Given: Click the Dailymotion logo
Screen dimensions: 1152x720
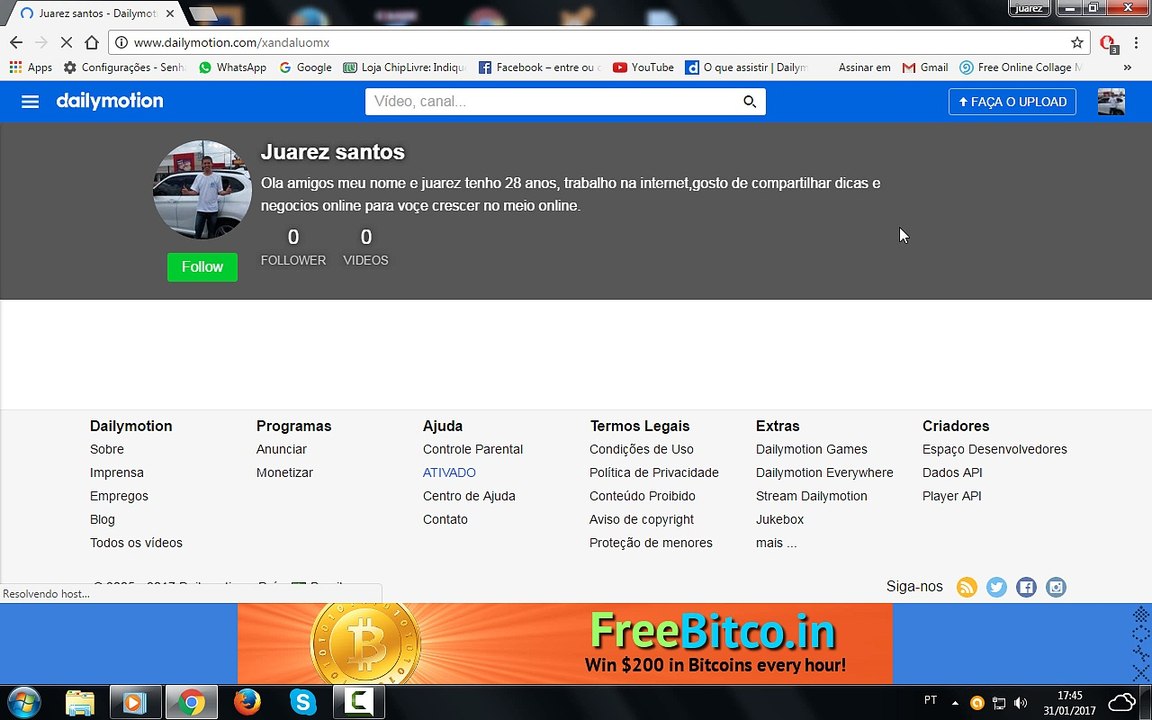Looking at the screenshot, I should tap(109, 101).
